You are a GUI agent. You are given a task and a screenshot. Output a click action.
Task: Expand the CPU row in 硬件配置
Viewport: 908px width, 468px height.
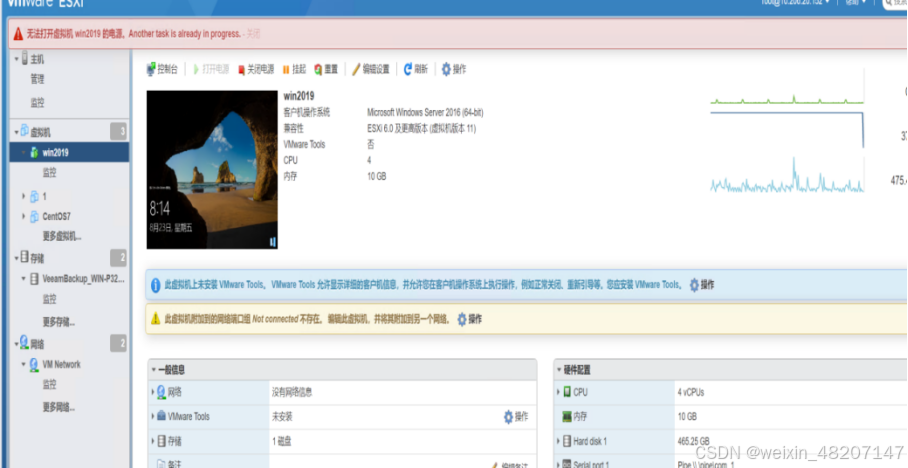coord(558,392)
